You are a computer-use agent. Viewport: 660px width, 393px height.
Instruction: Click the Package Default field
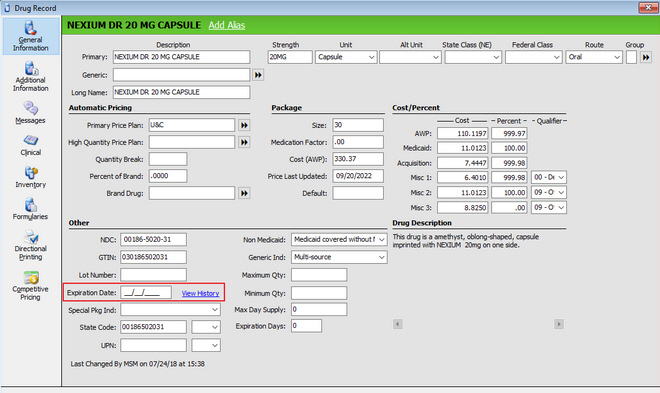(358, 193)
